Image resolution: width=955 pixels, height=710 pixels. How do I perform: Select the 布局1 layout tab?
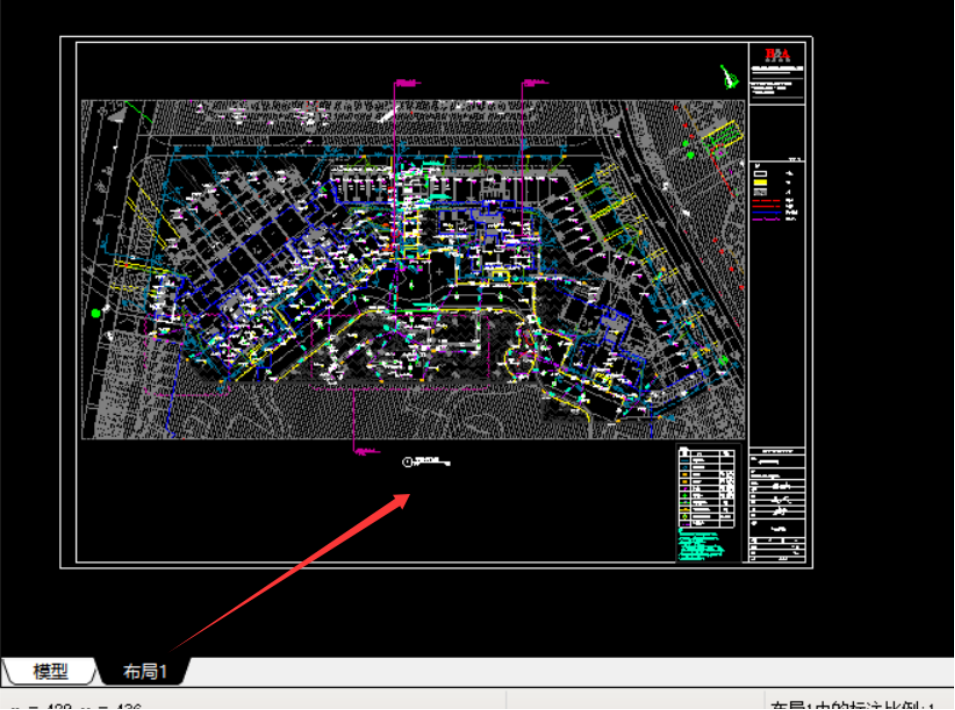click(x=144, y=671)
